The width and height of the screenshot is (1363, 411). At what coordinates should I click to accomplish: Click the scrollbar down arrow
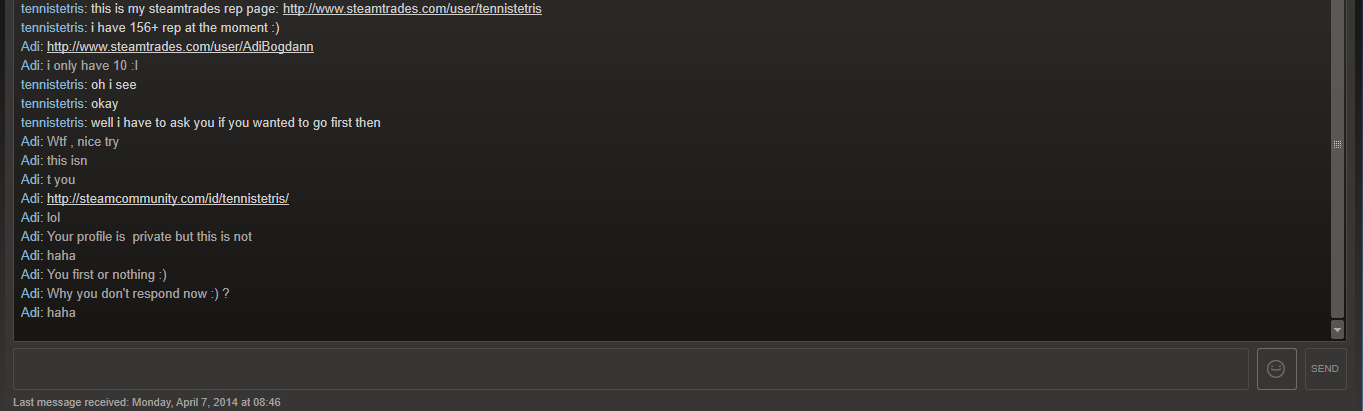pos(1338,330)
